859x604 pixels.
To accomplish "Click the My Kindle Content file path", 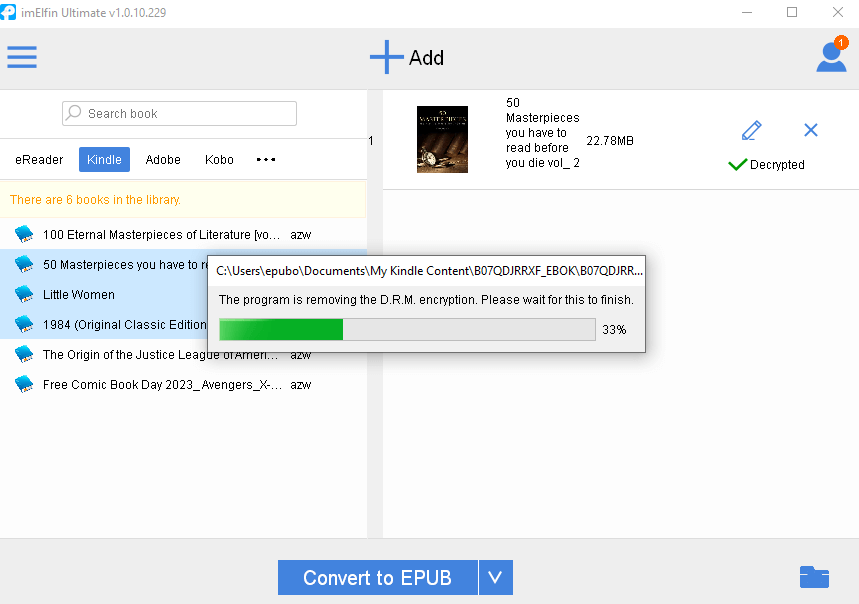I will (x=430, y=271).
